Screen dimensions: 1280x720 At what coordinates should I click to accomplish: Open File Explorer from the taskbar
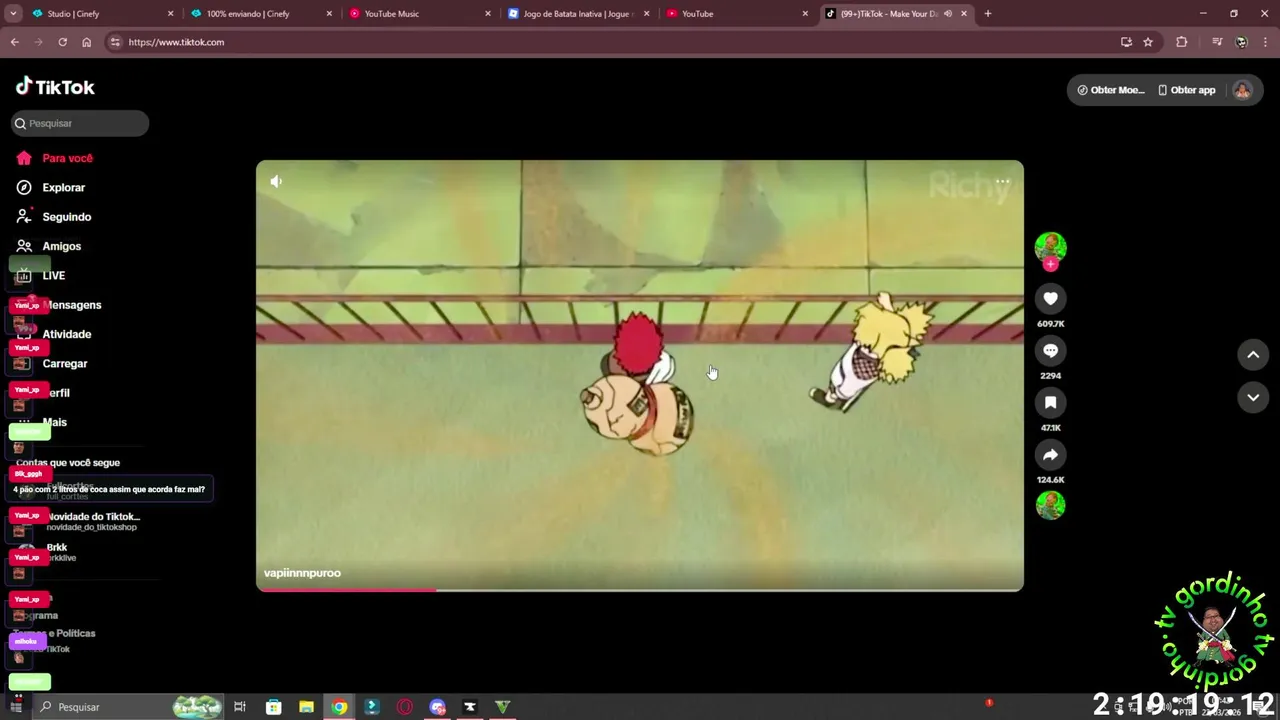point(306,707)
